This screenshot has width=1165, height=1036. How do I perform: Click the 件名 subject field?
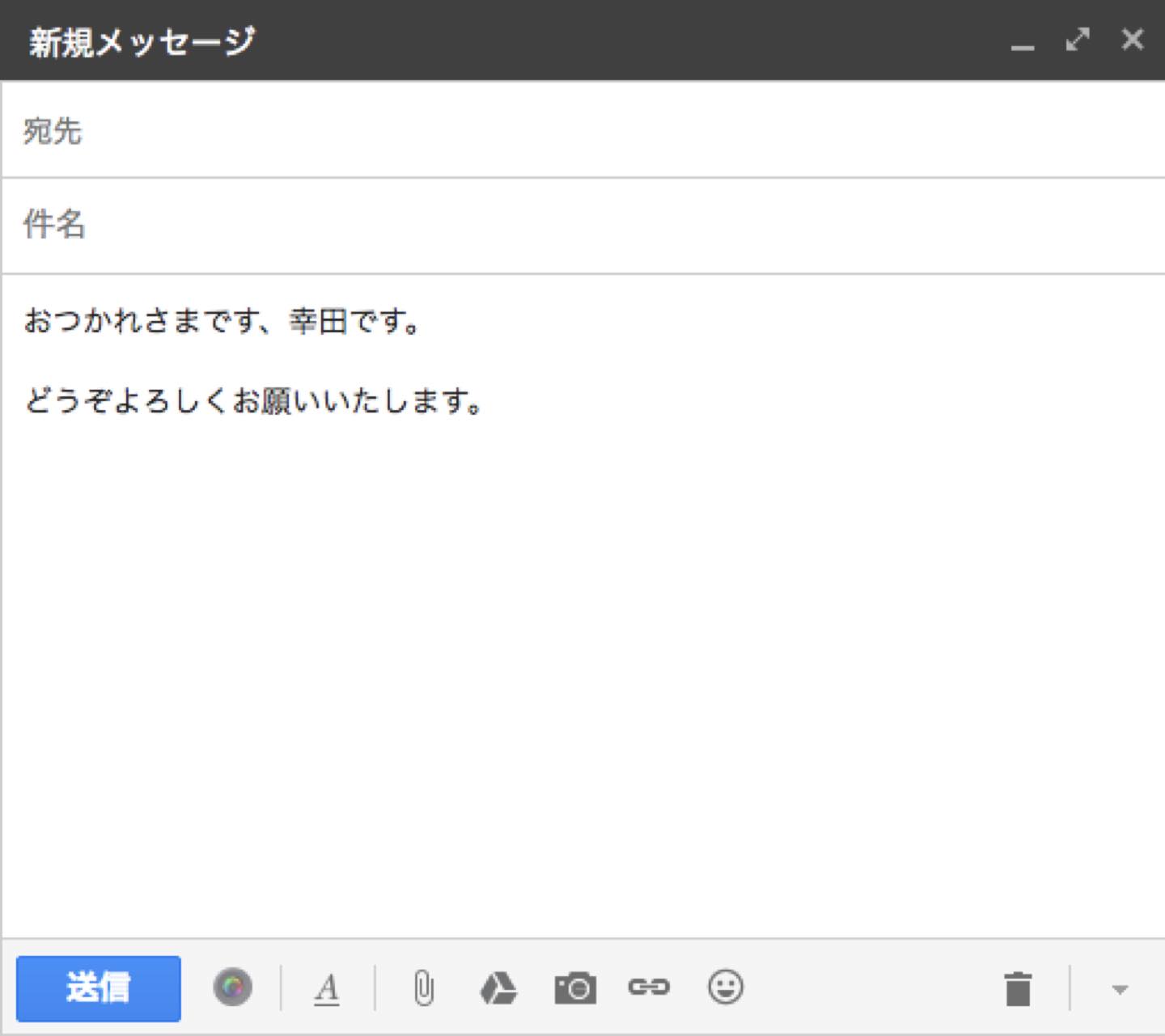tap(582, 225)
